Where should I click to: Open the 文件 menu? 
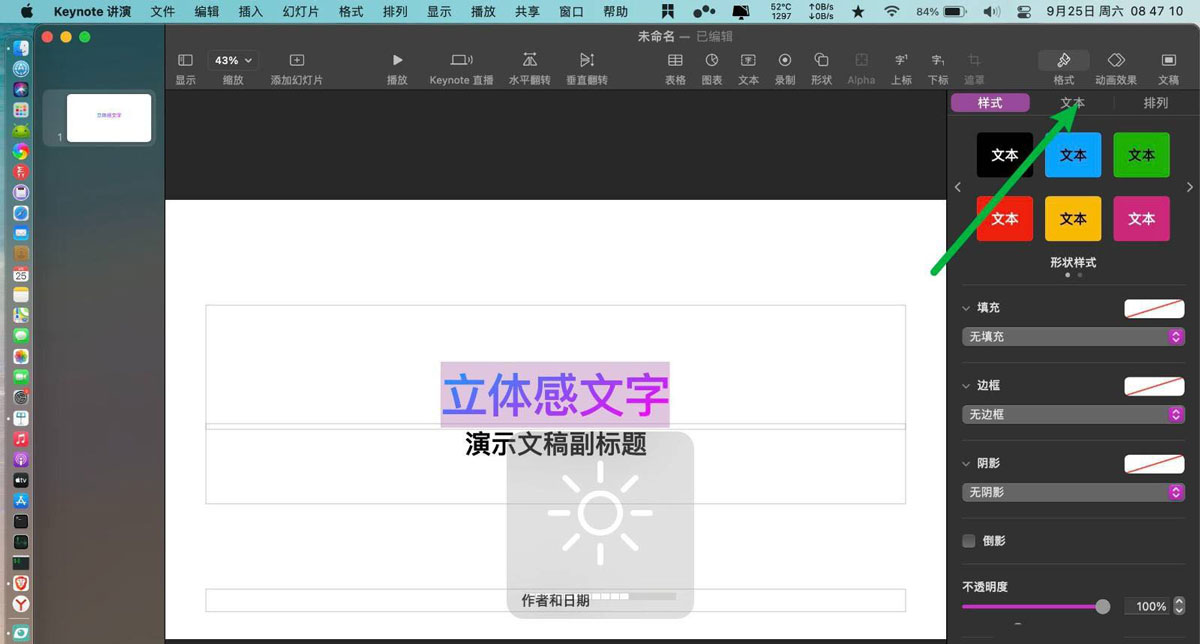pyautogui.click(x=162, y=12)
